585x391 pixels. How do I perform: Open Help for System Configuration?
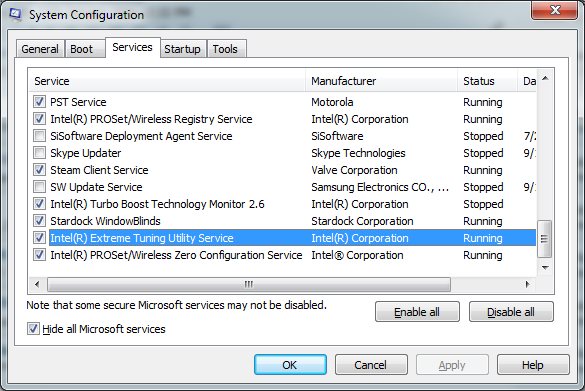(533, 365)
